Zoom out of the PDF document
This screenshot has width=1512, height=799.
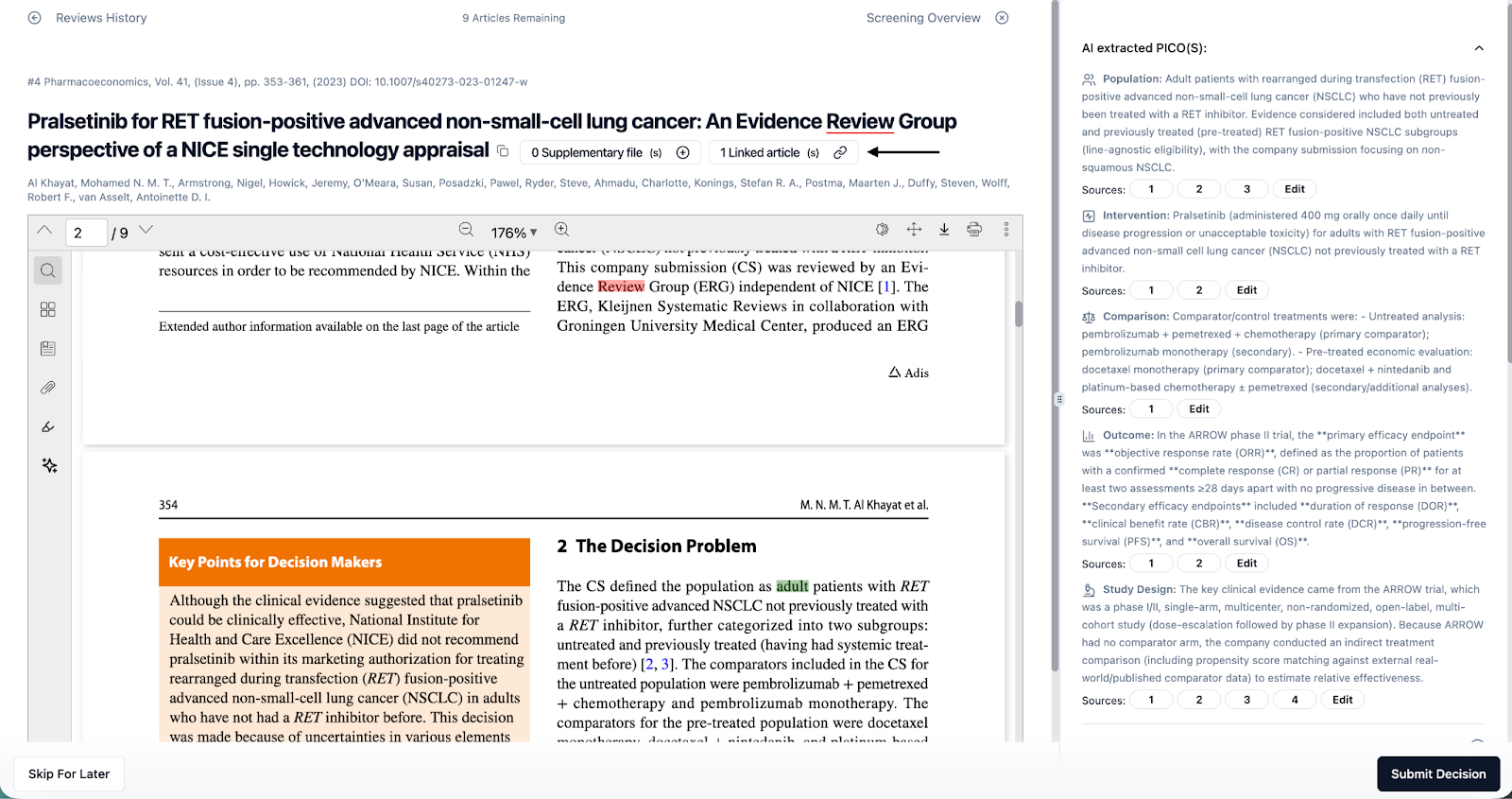(x=466, y=230)
